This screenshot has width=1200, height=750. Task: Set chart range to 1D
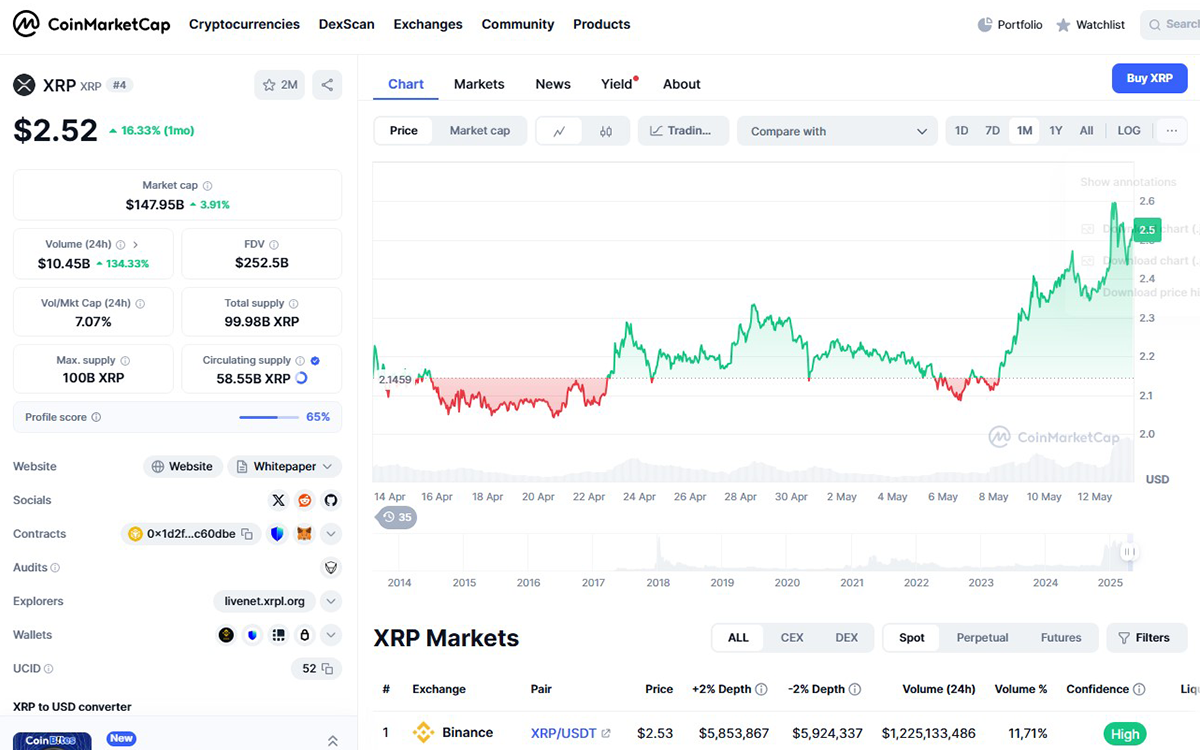tap(961, 131)
